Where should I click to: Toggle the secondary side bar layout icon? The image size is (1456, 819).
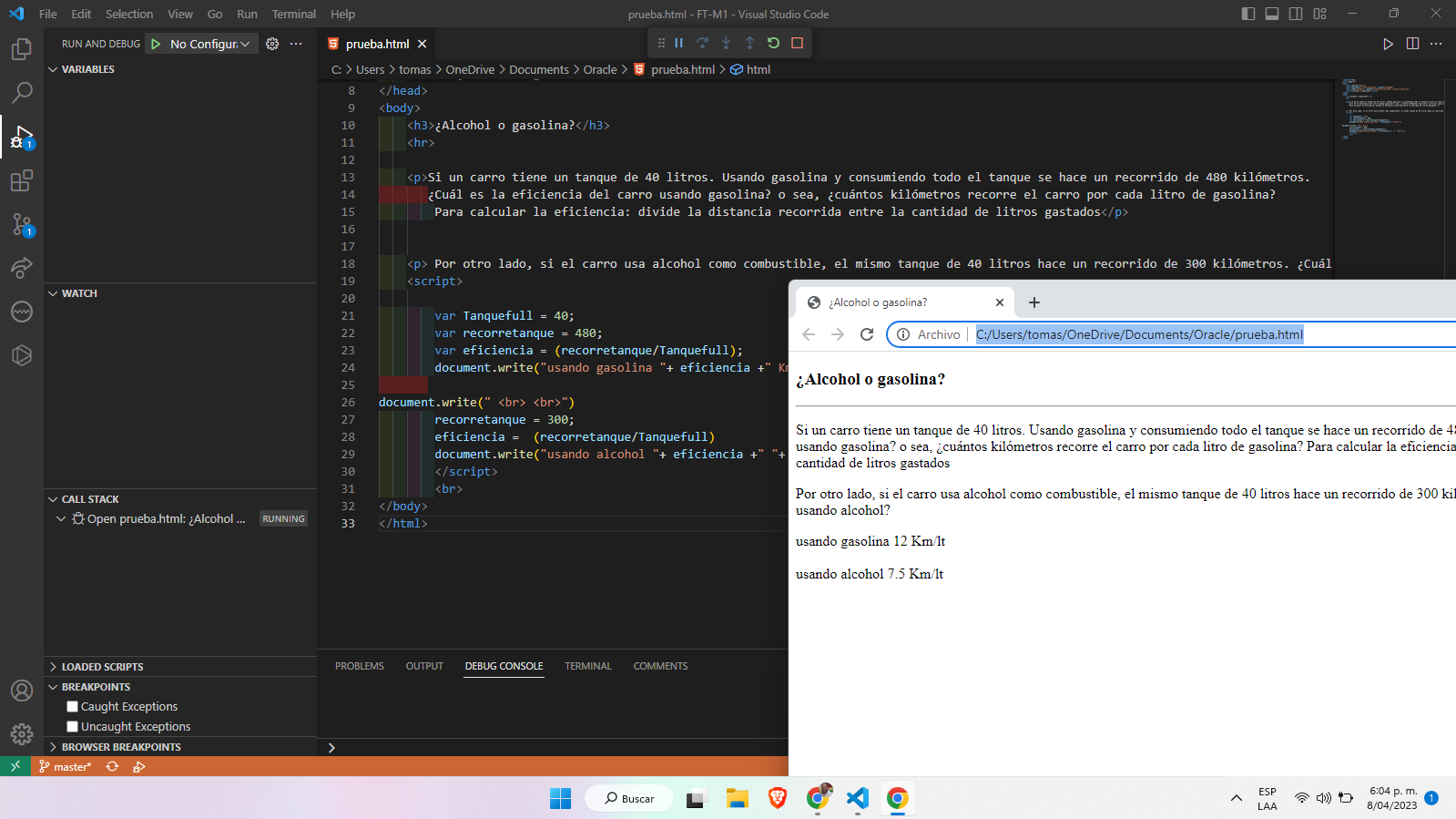[x=1296, y=14]
